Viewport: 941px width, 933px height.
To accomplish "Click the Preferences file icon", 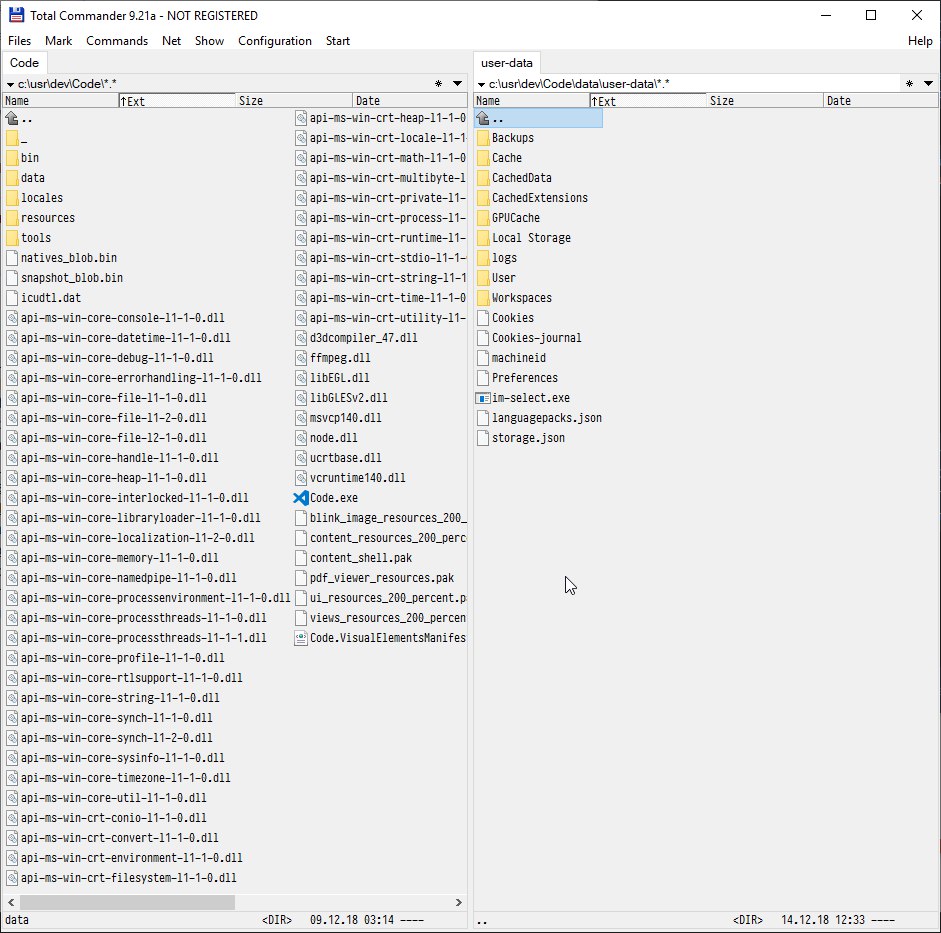I will pos(483,378).
